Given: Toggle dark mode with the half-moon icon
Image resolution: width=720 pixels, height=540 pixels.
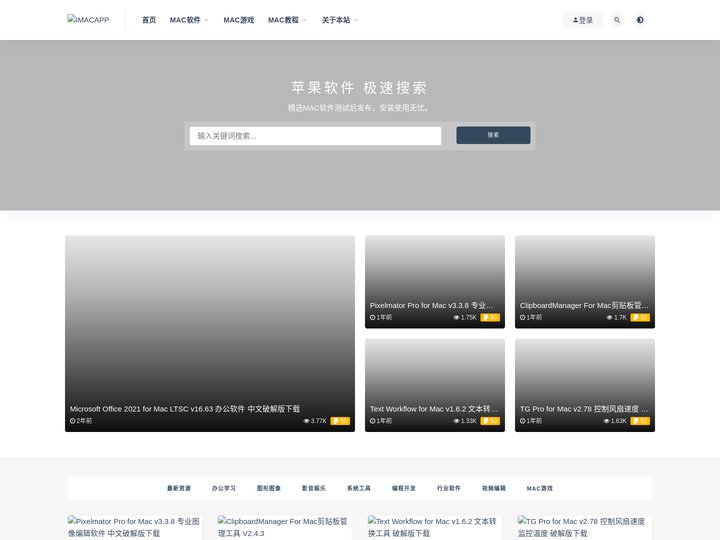Looking at the screenshot, I should 640,20.
